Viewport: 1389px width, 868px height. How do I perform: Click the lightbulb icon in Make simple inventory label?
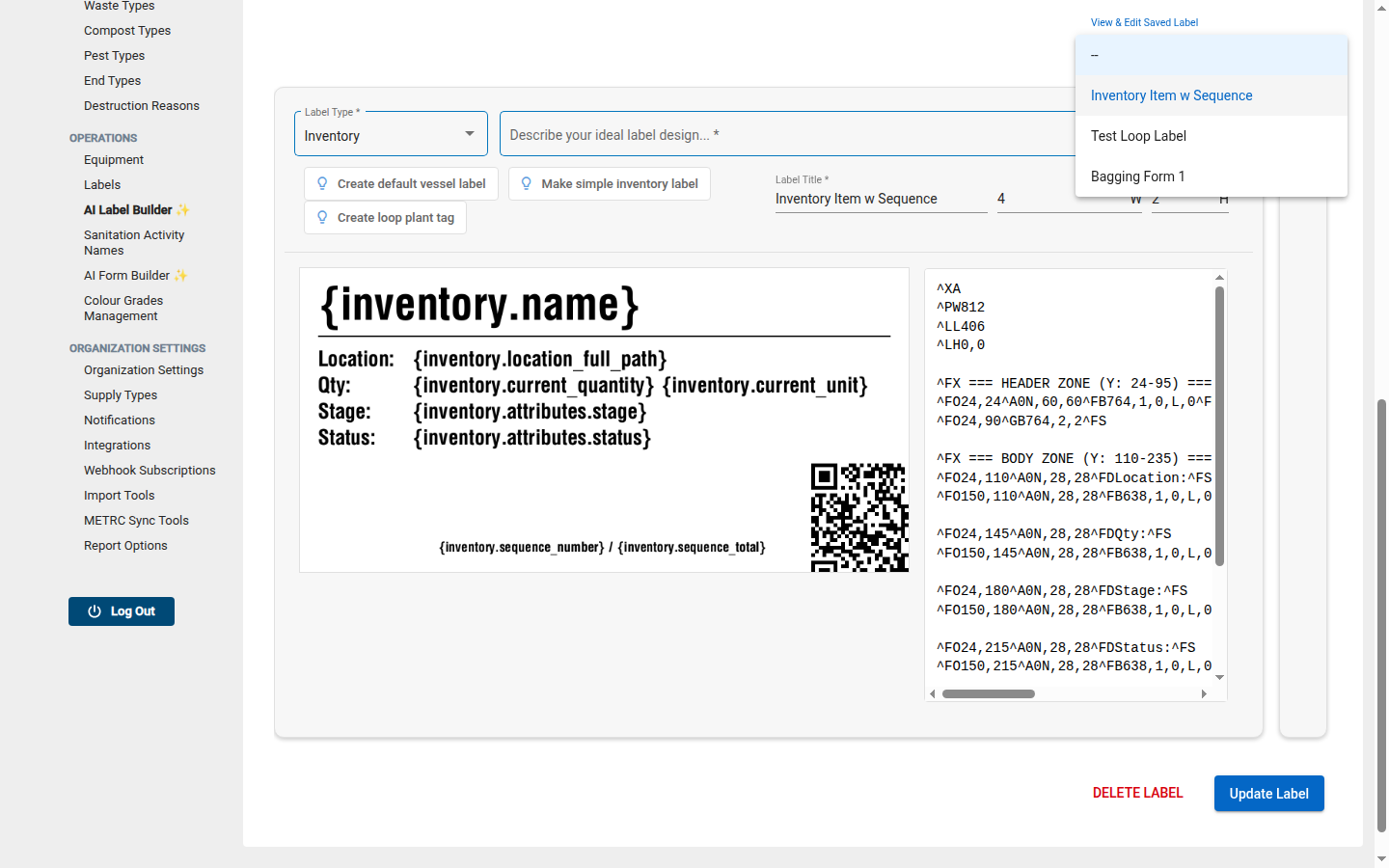(526, 183)
